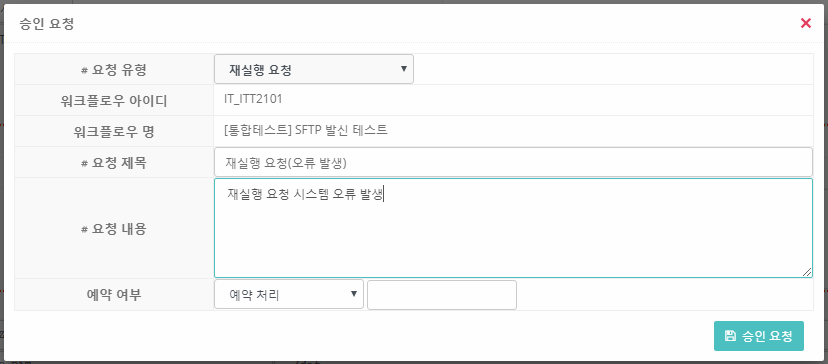
Task: Click the 예약 여부 row label
Action: (114, 295)
